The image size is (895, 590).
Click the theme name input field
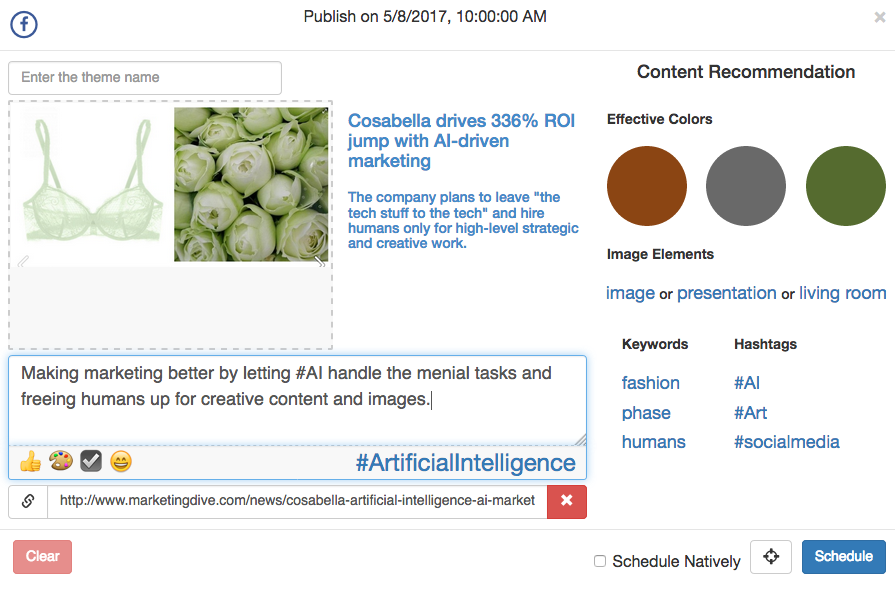[x=145, y=78]
